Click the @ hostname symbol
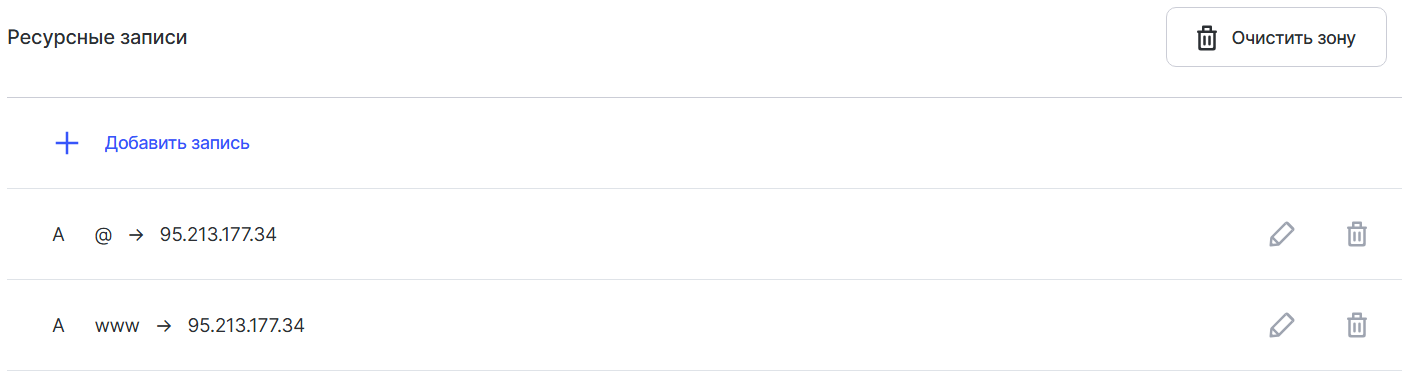 [x=103, y=235]
